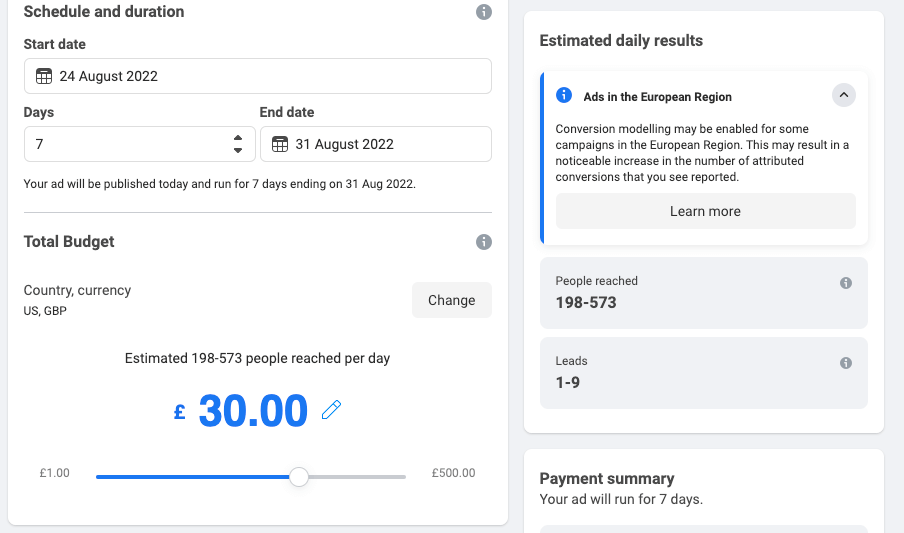Click the People reached info icon
The image size is (904, 533).
pos(846,283)
